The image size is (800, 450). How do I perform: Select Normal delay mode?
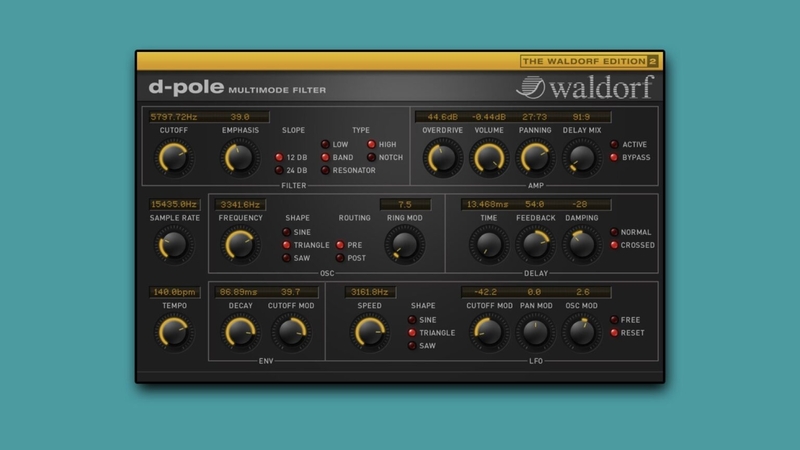614,232
